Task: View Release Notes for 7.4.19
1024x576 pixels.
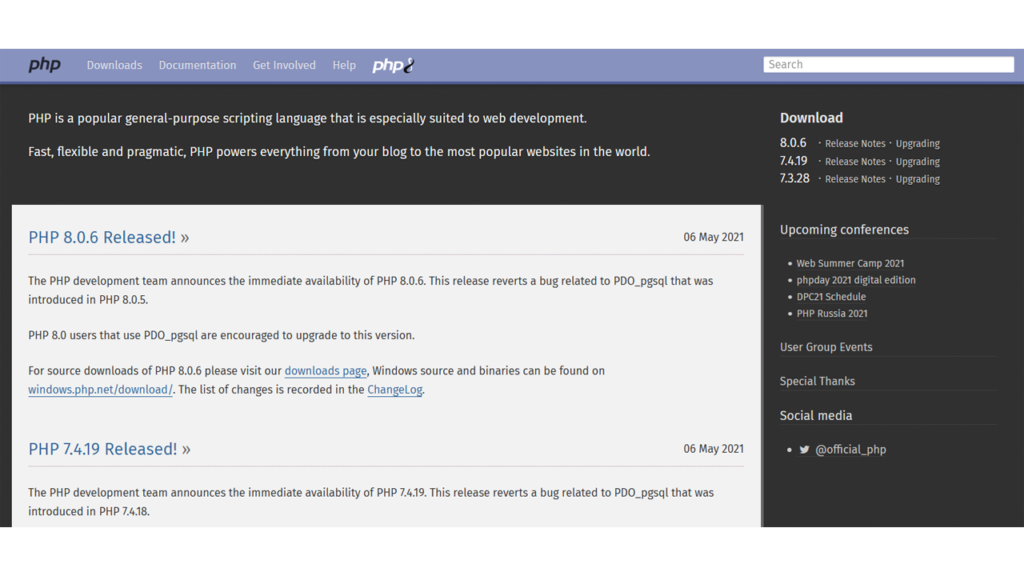Action: (855, 162)
